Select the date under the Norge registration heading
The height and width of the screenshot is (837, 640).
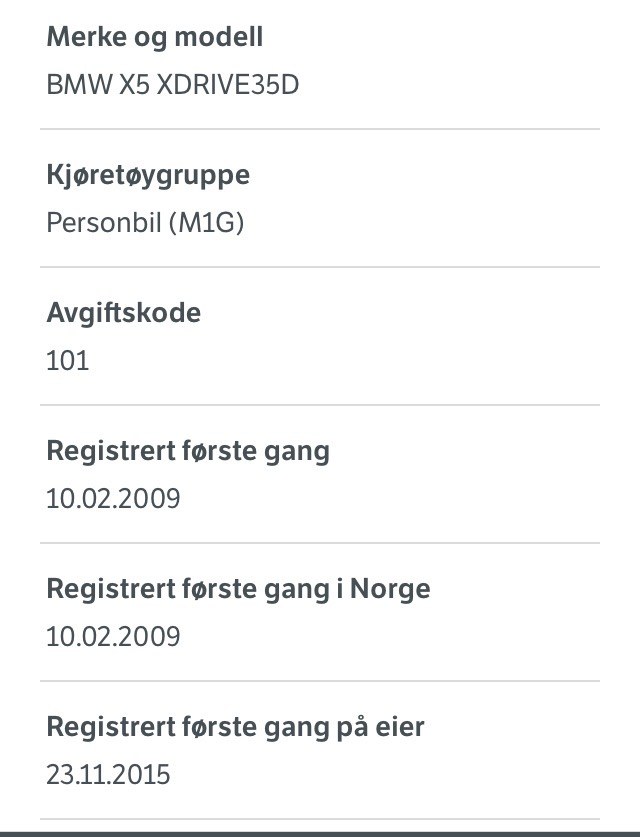pyautogui.click(x=113, y=636)
